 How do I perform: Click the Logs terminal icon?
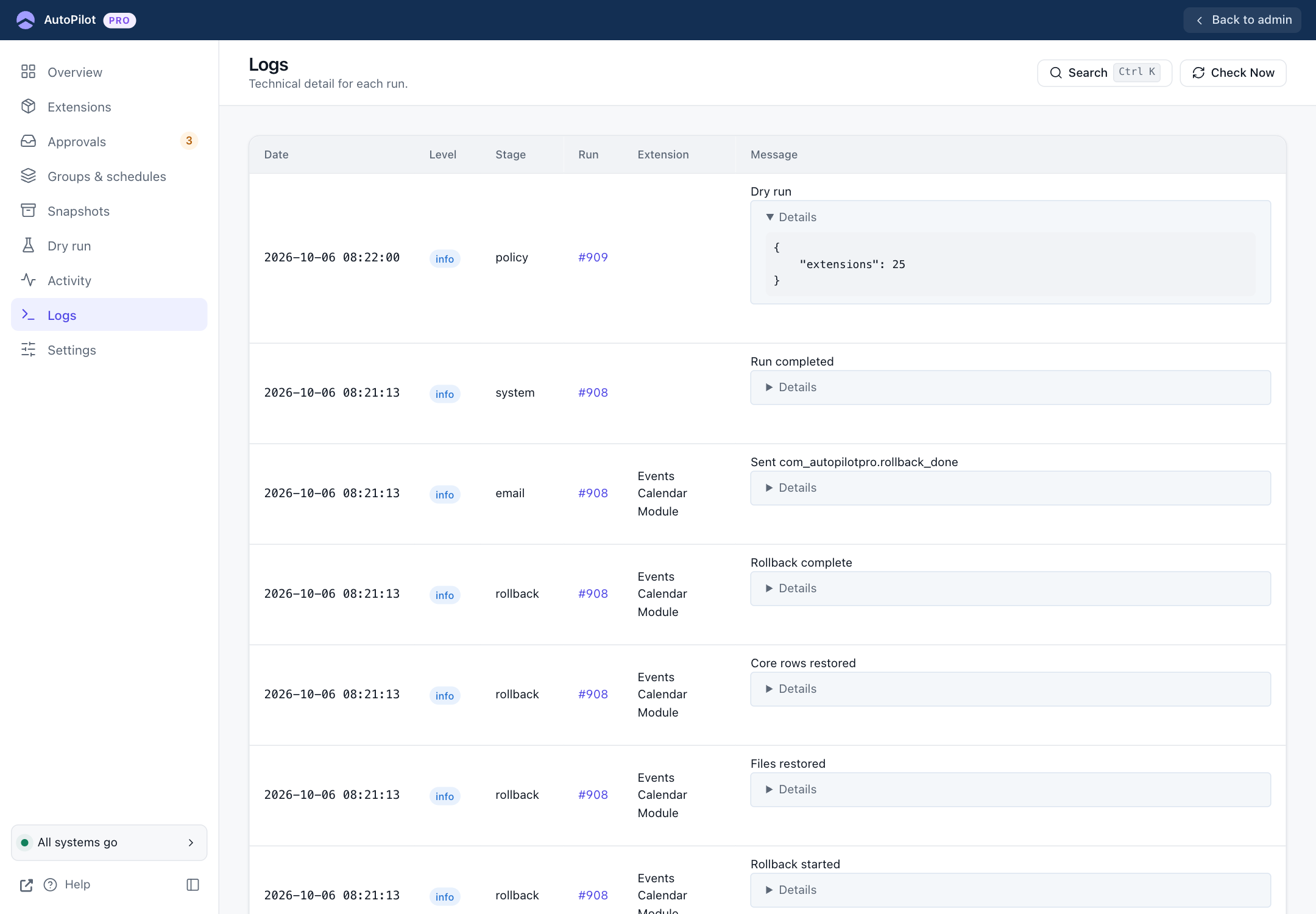click(x=28, y=315)
